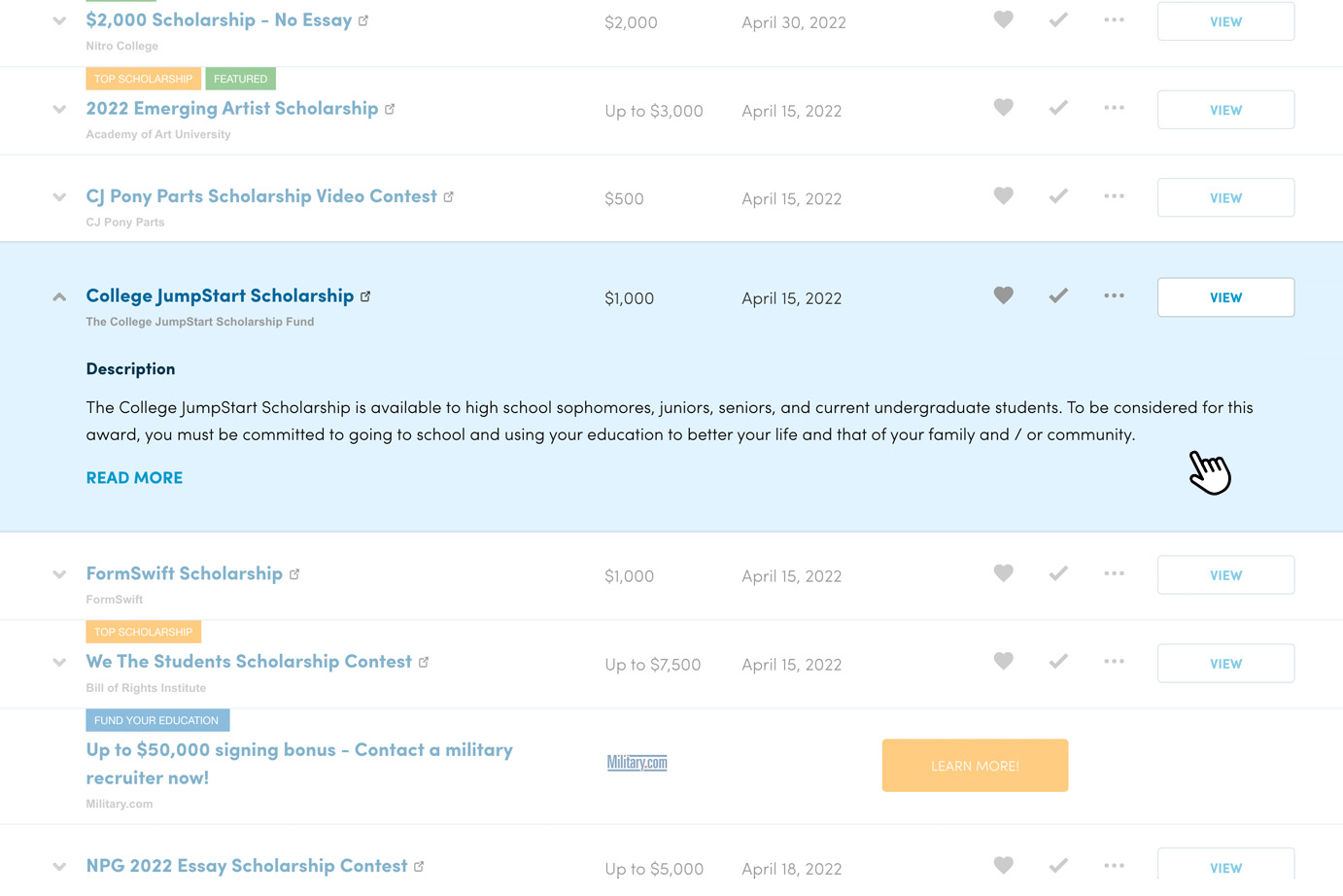Open more options for 2022 Emerging Artist Scholarship

tap(1114, 107)
